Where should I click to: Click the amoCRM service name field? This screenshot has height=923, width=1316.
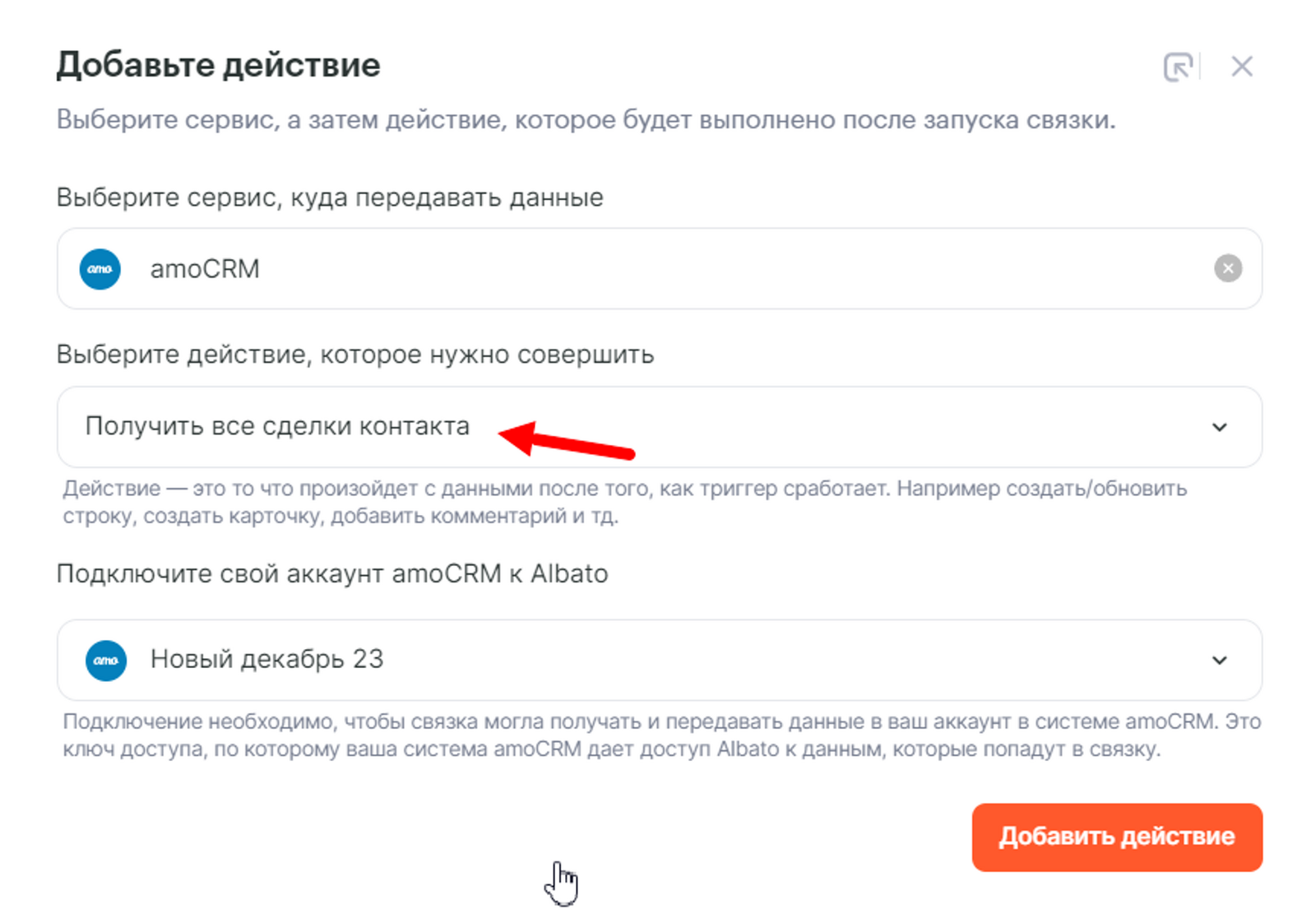click(658, 269)
